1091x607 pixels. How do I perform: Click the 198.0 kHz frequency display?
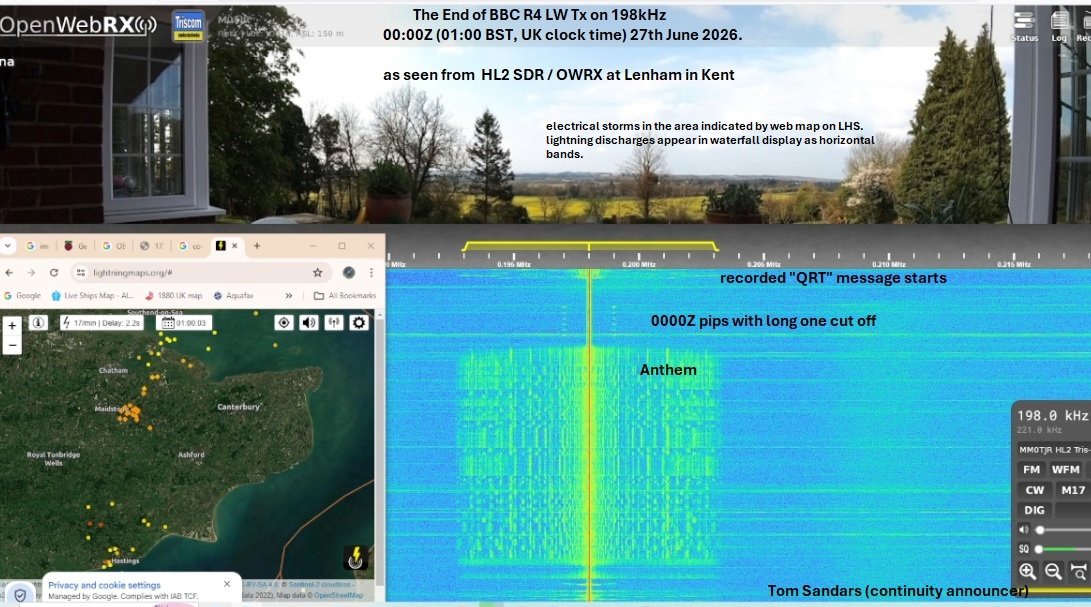click(1052, 416)
